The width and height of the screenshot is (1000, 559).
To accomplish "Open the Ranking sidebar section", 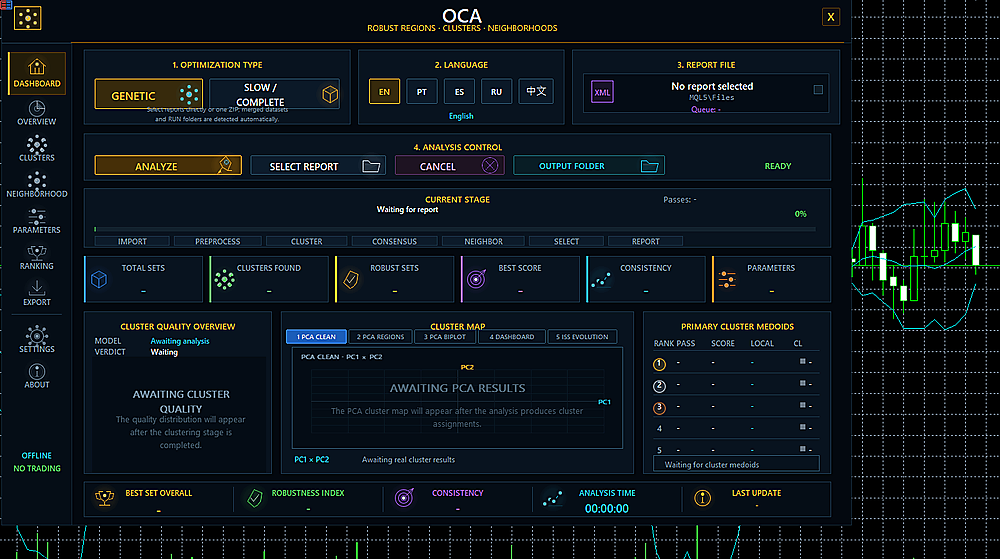I will tap(37, 258).
